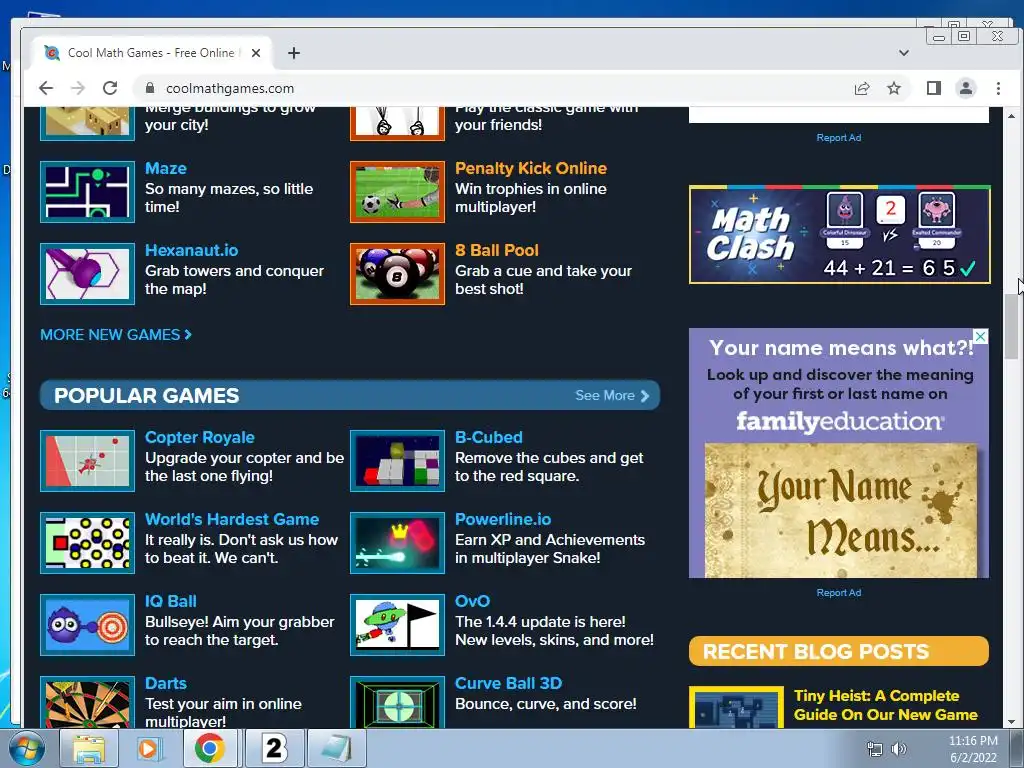
Task: Reload the Cool Math Games page
Action: pyautogui.click(x=110, y=88)
